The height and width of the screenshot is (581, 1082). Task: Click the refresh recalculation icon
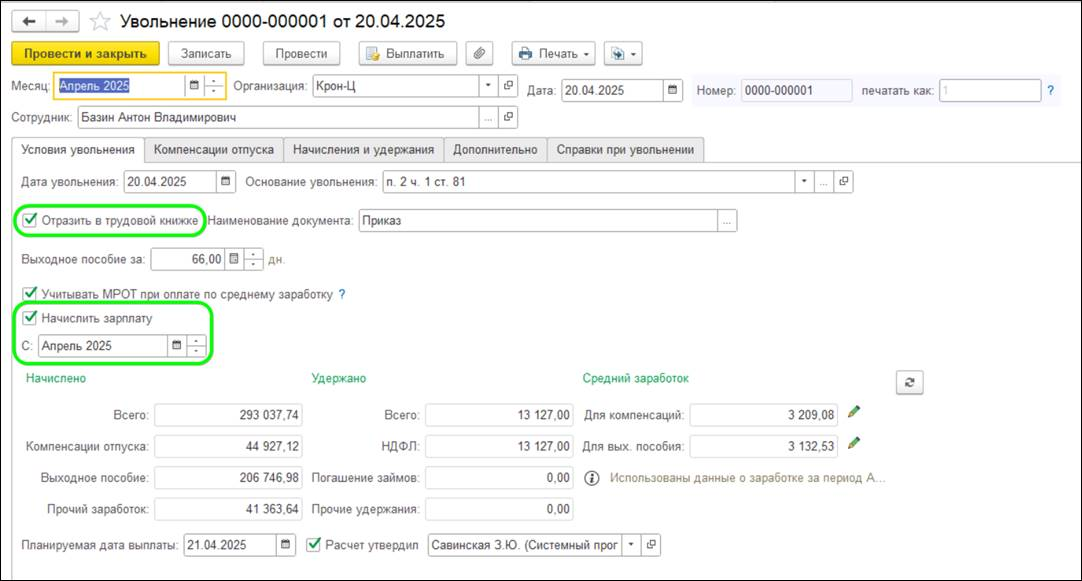pos(909,382)
